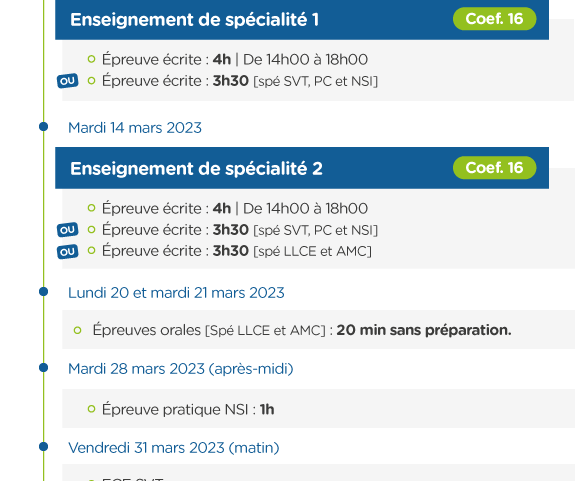The image size is (588, 481).
Task: Click the Coef. 16 badge for spécialité 2
Action: point(494,168)
